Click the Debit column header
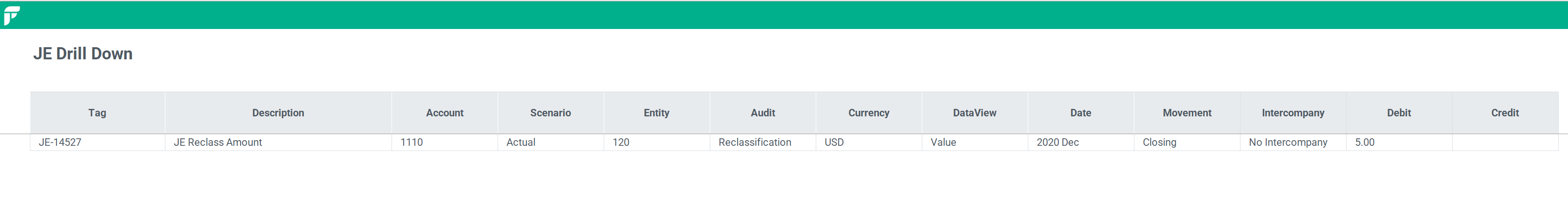 pos(1399,113)
